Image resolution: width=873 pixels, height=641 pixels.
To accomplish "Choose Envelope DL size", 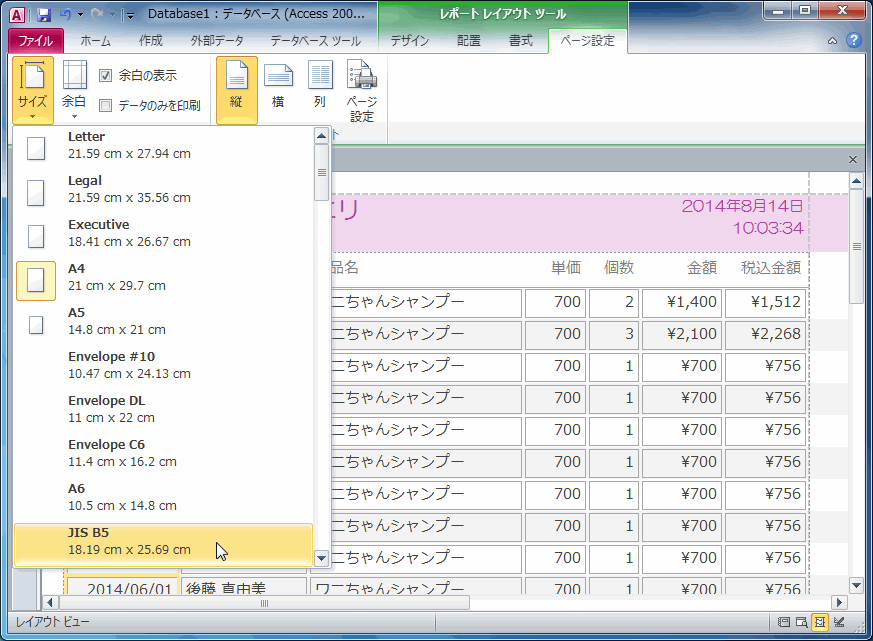I will click(x=163, y=409).
